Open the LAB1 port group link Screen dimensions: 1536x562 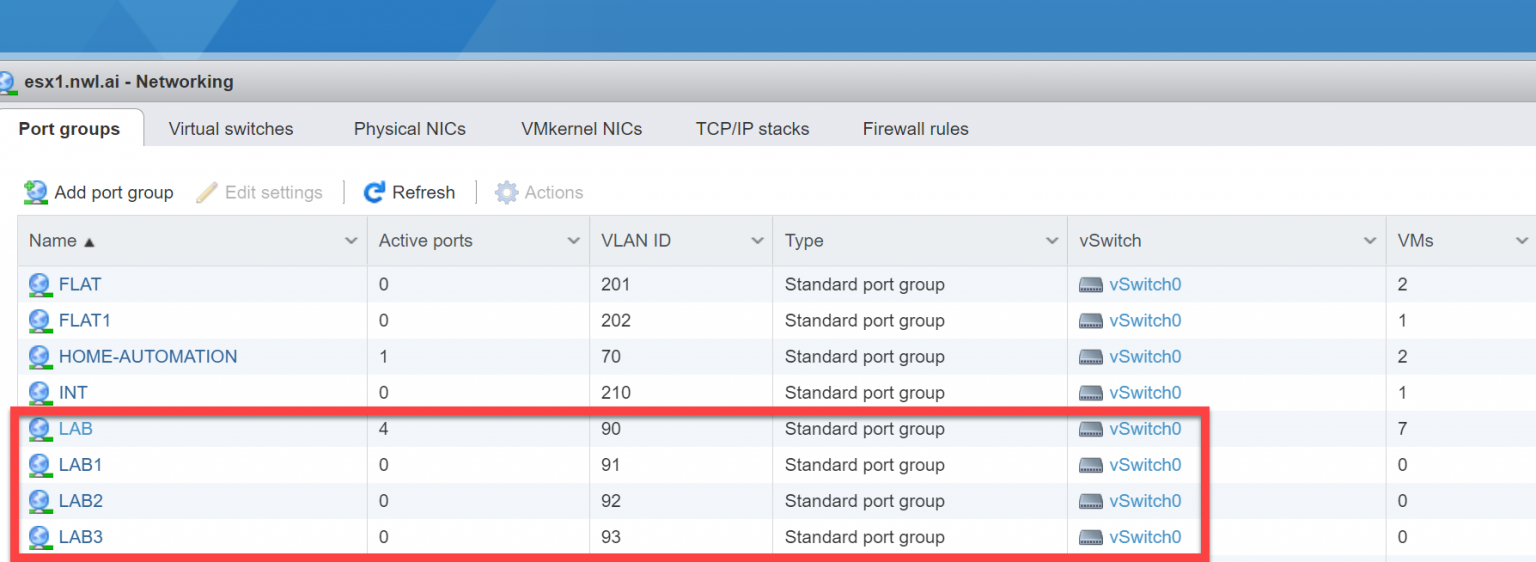81,465
